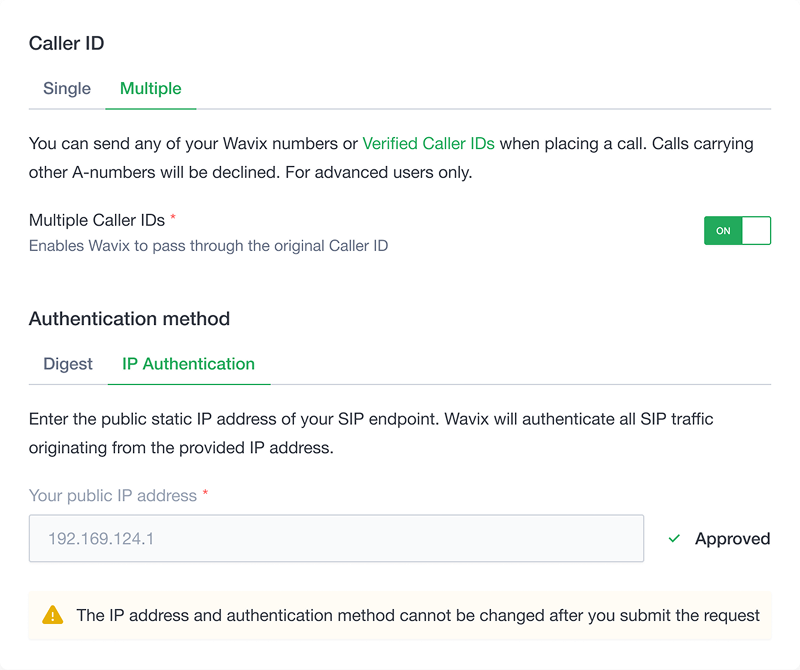Open the Verified Caller IDs link
This screenshot has height=670, width=800.
point(428,144)
